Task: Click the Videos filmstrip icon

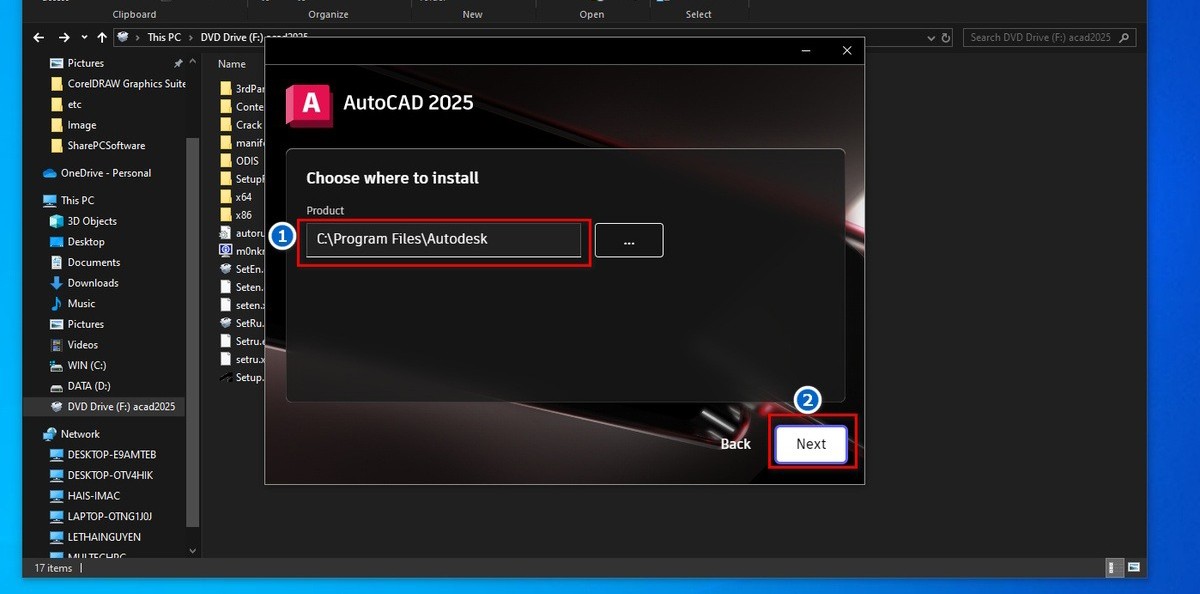Action: (57, 345)
